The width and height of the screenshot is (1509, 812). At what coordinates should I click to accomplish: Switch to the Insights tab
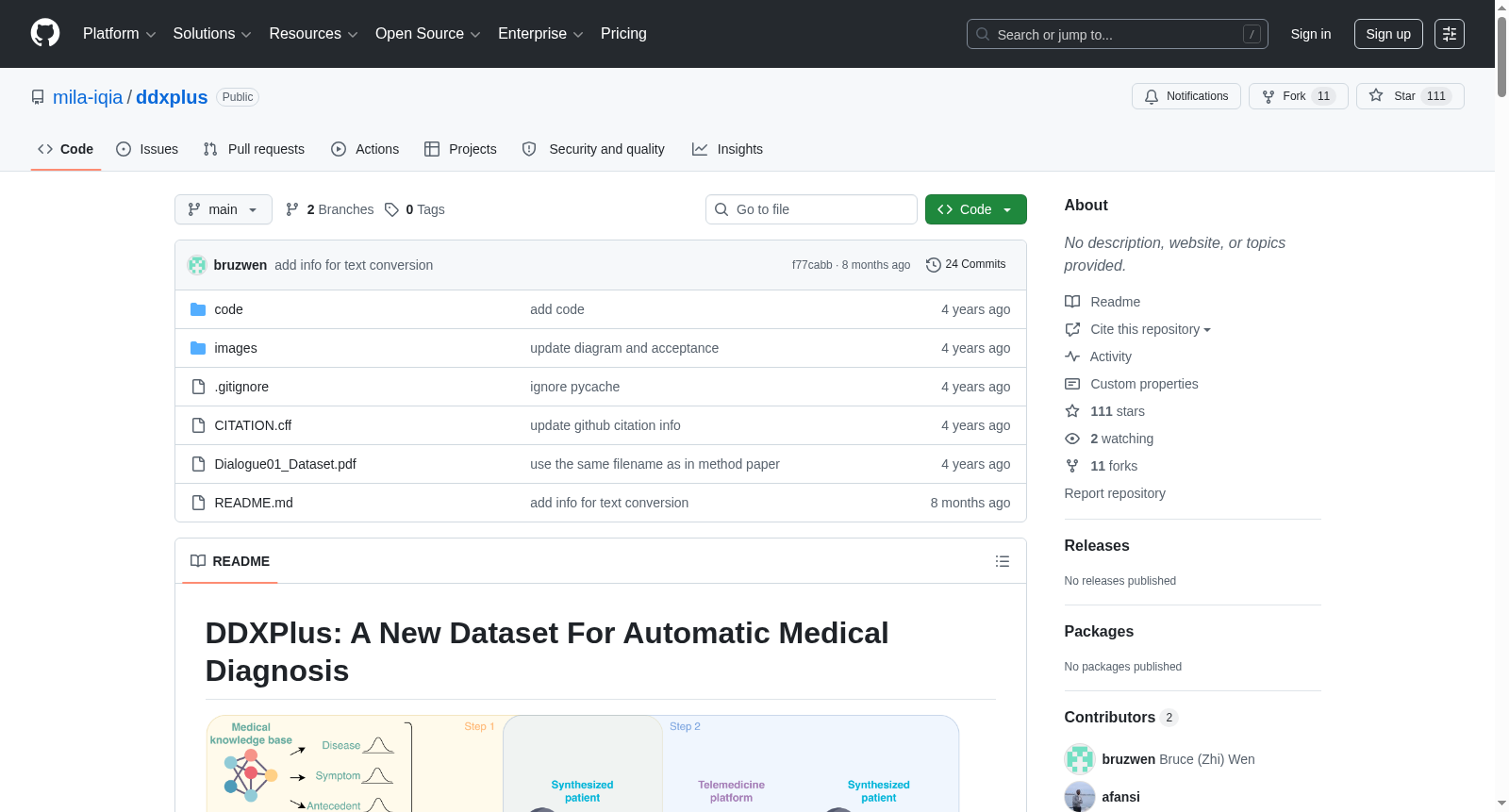point(727,149)
